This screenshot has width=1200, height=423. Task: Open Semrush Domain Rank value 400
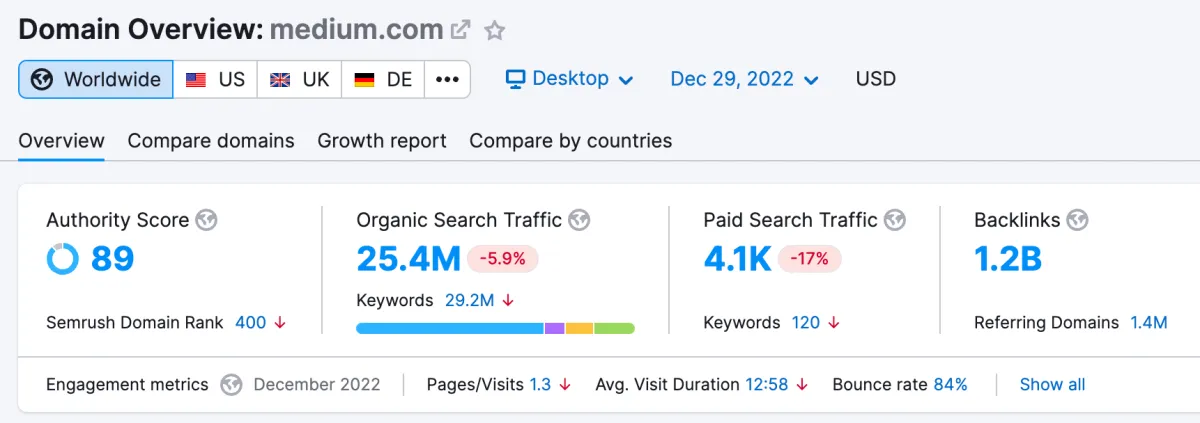click(251, 323)
